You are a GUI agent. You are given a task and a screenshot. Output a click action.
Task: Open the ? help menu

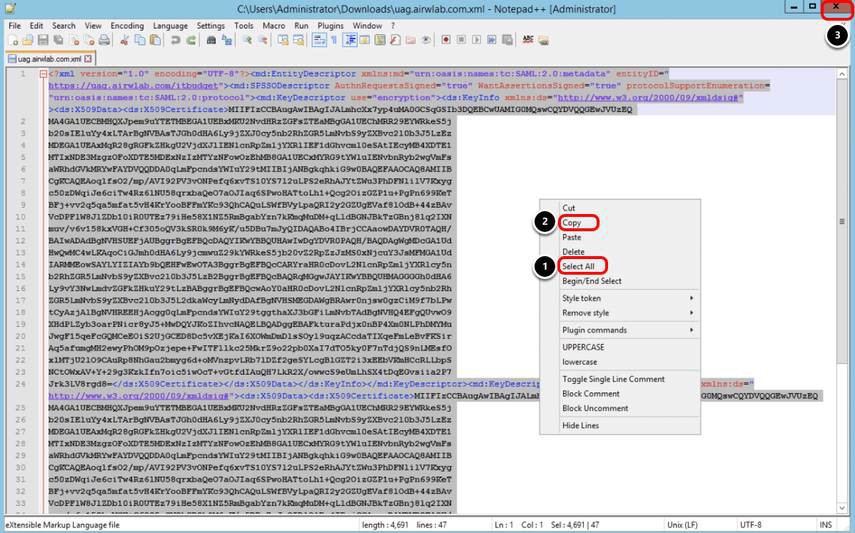pos(393,26)
